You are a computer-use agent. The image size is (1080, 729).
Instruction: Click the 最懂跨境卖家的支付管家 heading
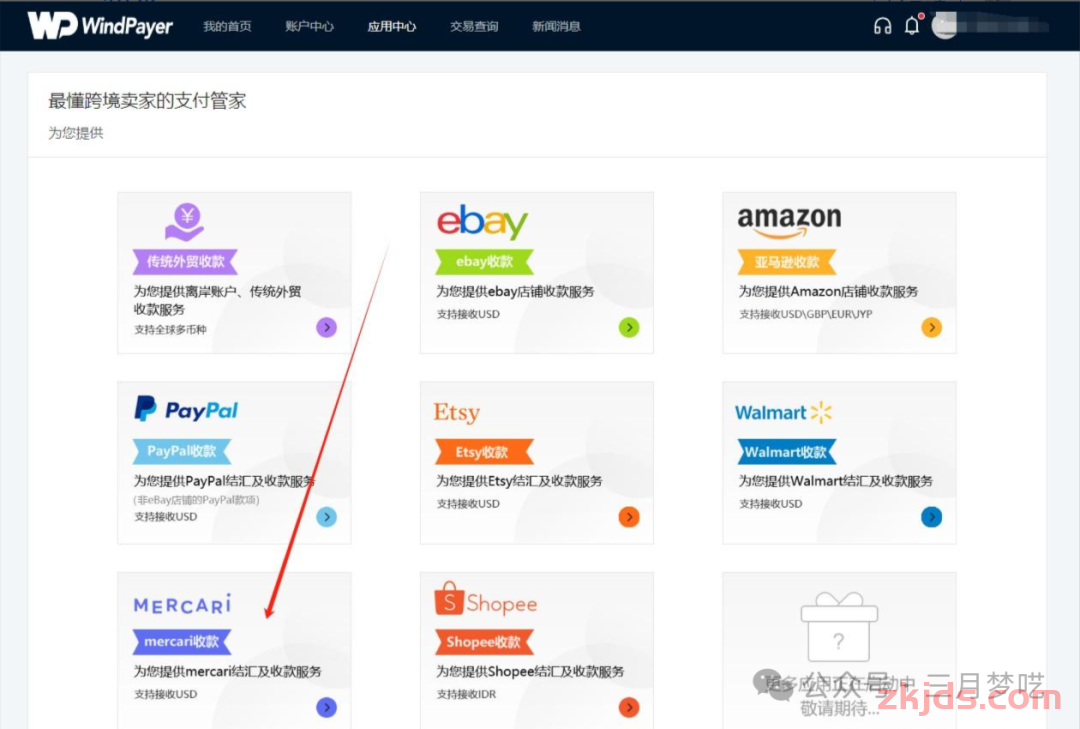tap(147, 101)
